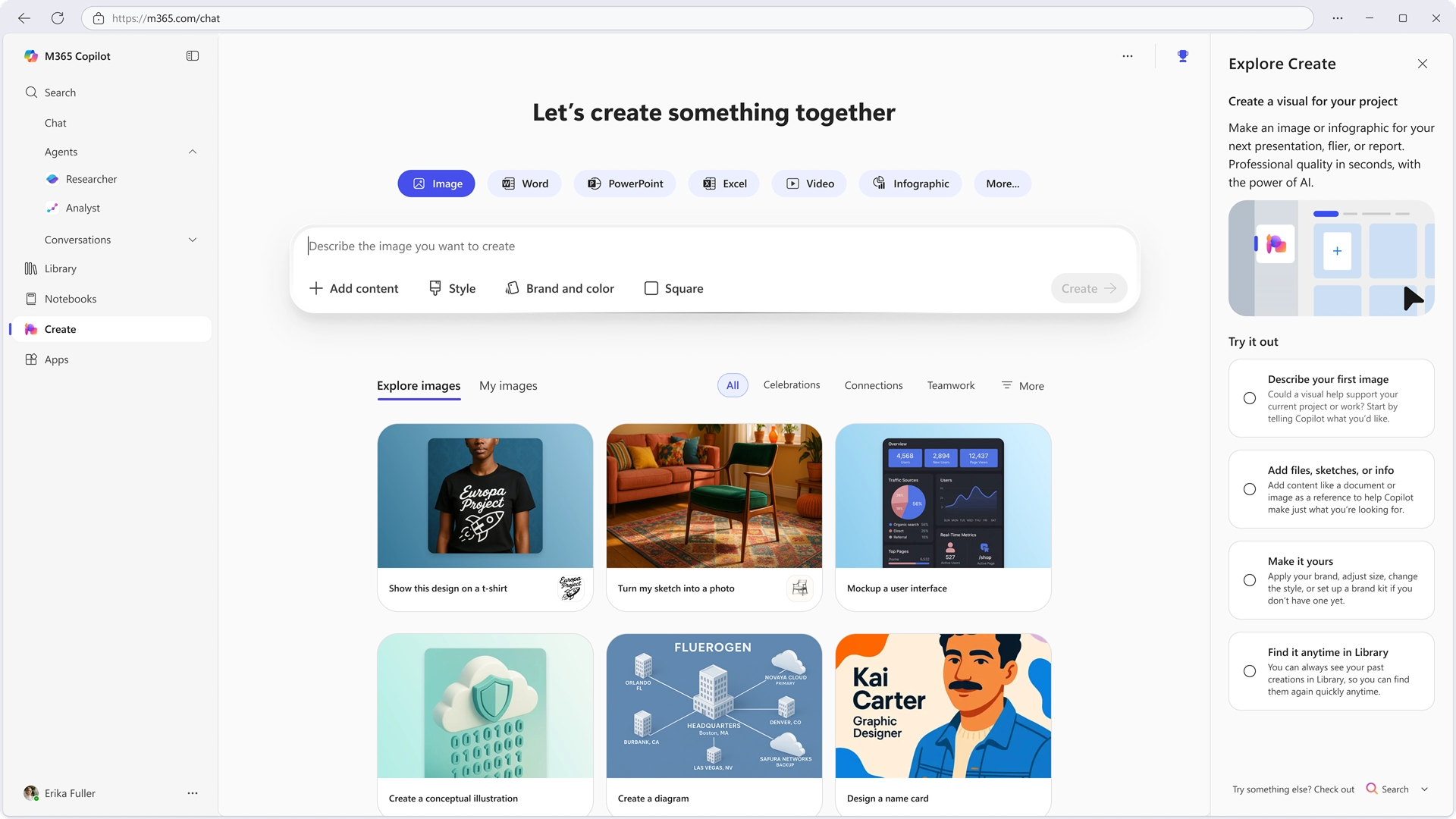Click the Word format button
1456x819 pixels.
(x=524, y=184)
